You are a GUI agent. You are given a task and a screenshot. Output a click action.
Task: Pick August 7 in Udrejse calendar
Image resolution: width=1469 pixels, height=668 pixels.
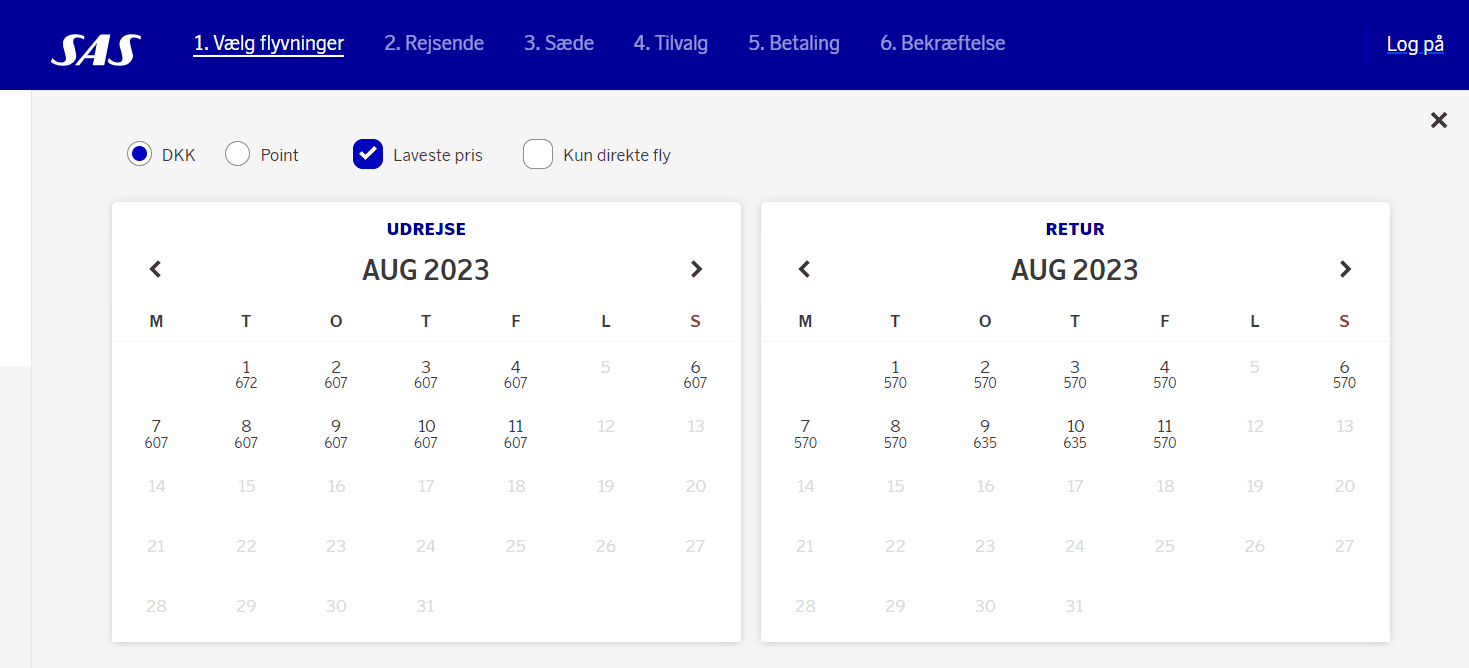pos(156,434)
